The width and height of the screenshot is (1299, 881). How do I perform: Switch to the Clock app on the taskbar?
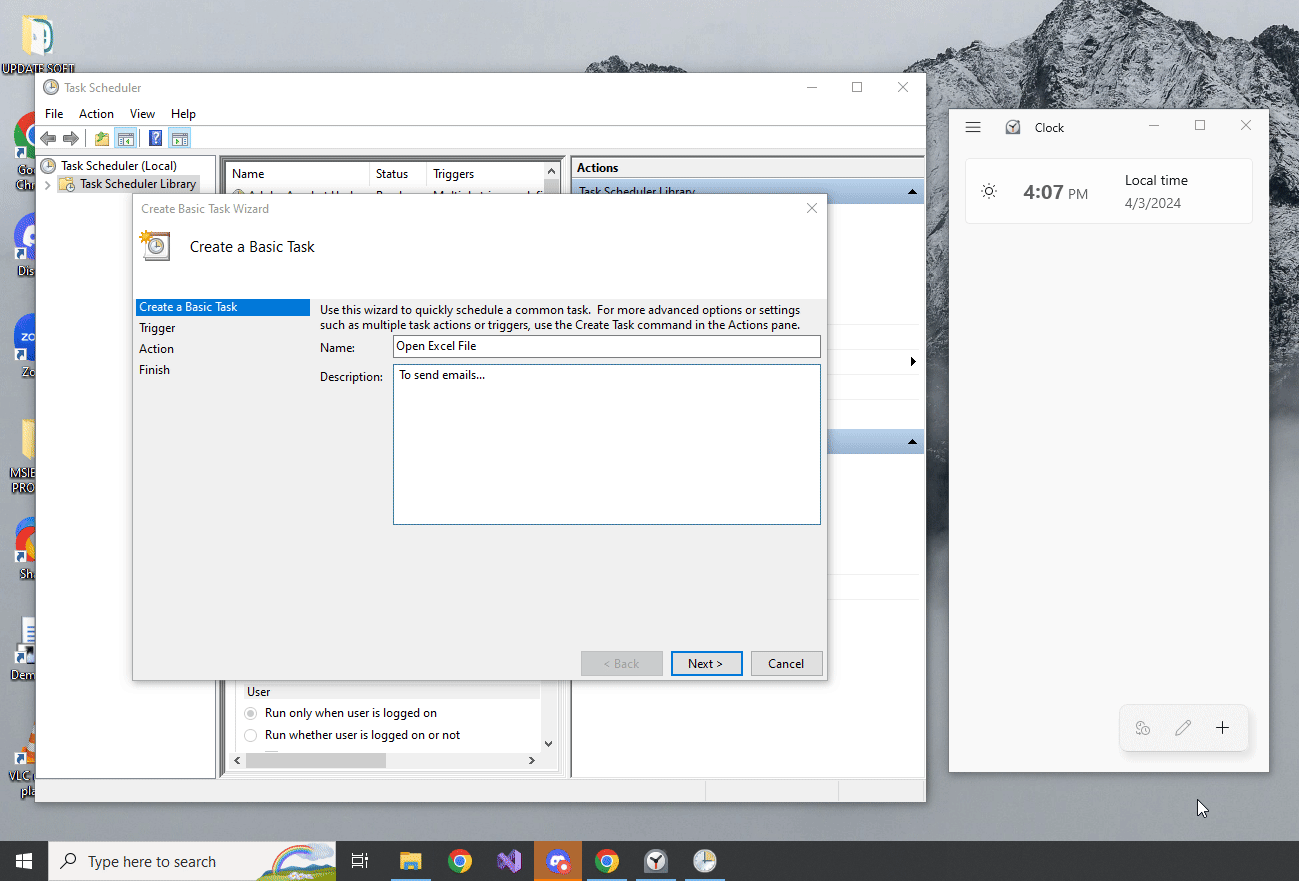coord(656,861)
